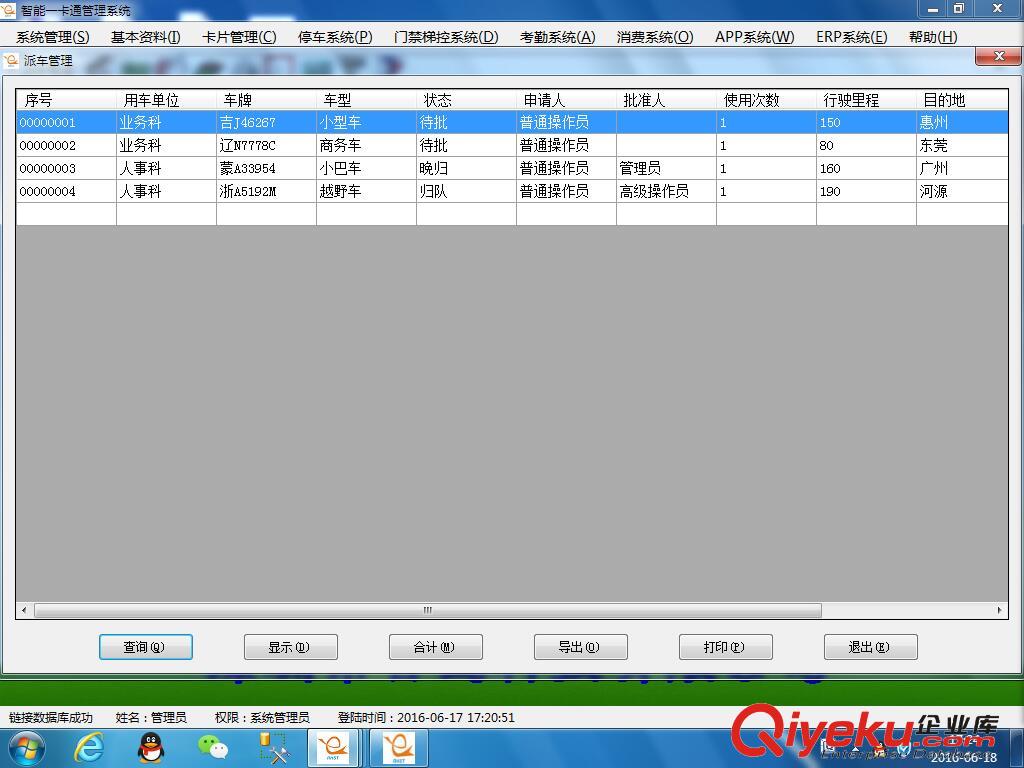This screenshot has width=1024, height=768.
Task: Click destination cell 河源
Action: pos(961,191)
